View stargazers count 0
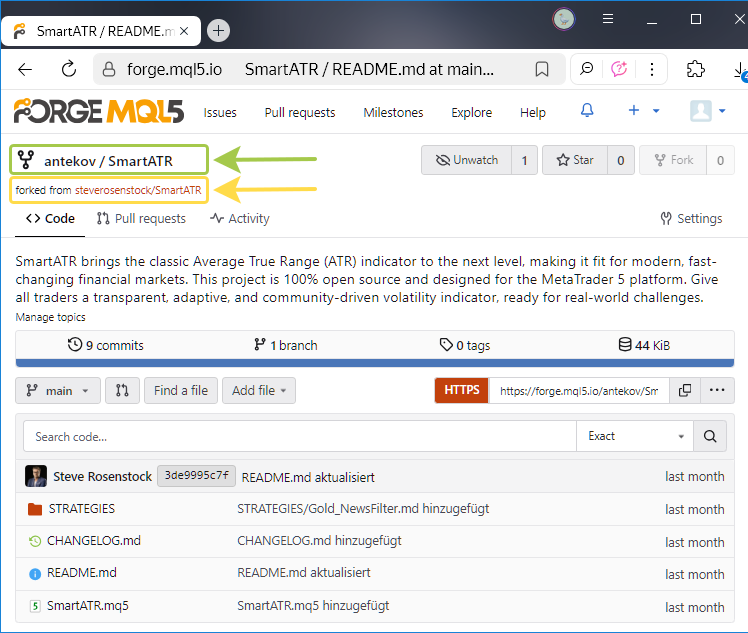 click(621, 160)
